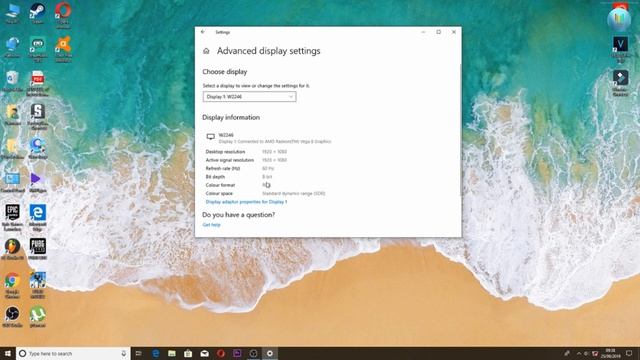Viewport: 640px width, 360px height.
Task: Select the FL Studio desktop icon
Action: (12, 249)
